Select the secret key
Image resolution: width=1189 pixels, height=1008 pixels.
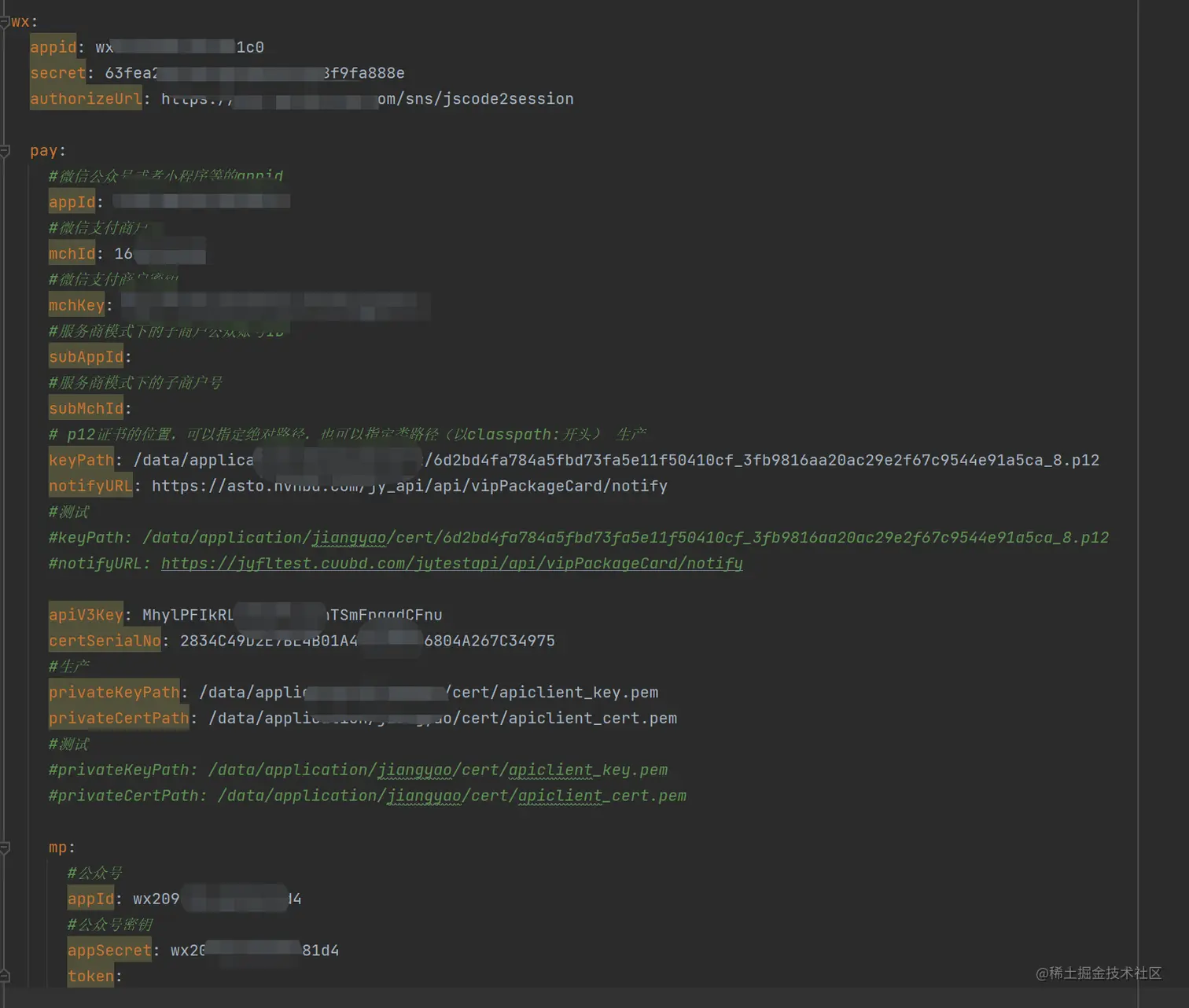pyautogui.click(x=58, y=73)
